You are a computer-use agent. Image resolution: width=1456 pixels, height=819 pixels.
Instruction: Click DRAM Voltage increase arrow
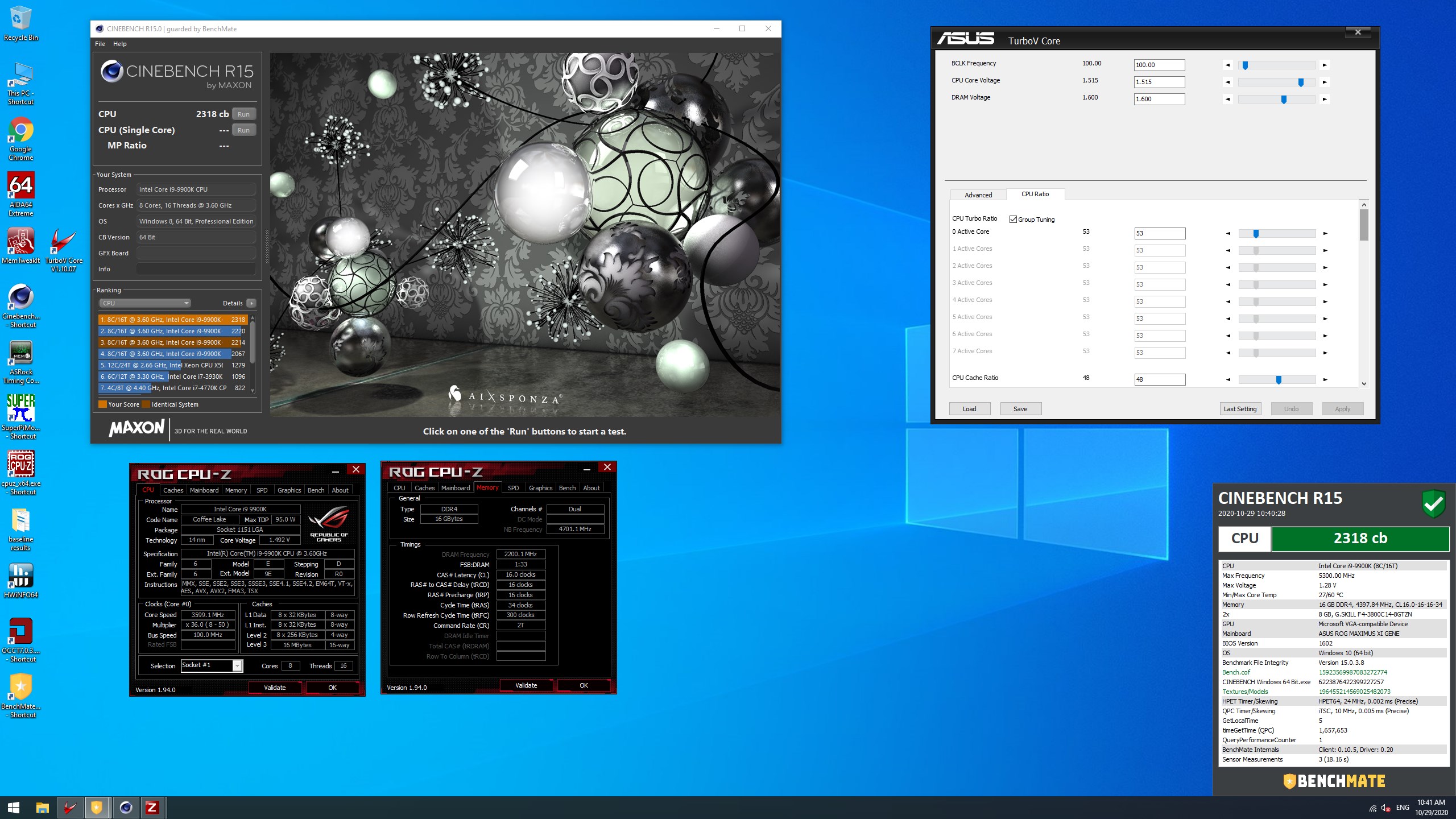click(1325, 99)
